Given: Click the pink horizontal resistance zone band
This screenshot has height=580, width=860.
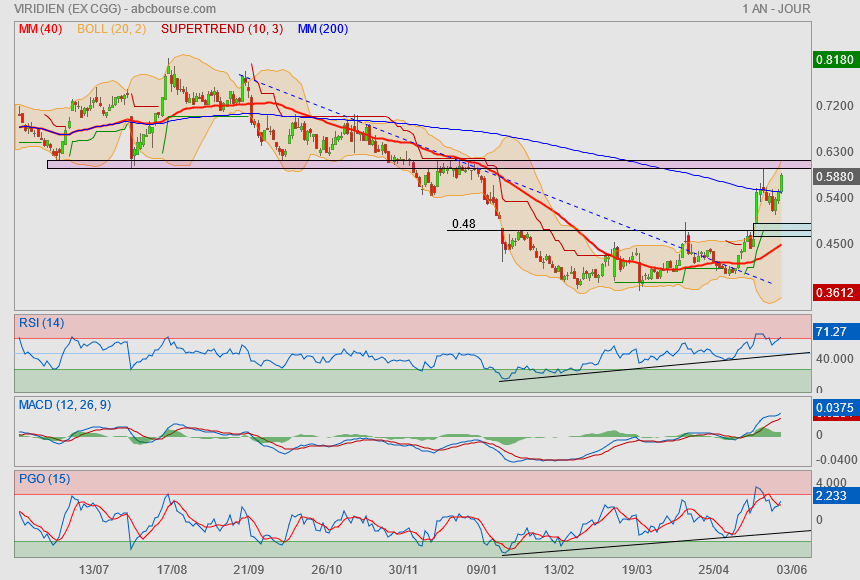Looking at the screenshot, I should (300, 163).
